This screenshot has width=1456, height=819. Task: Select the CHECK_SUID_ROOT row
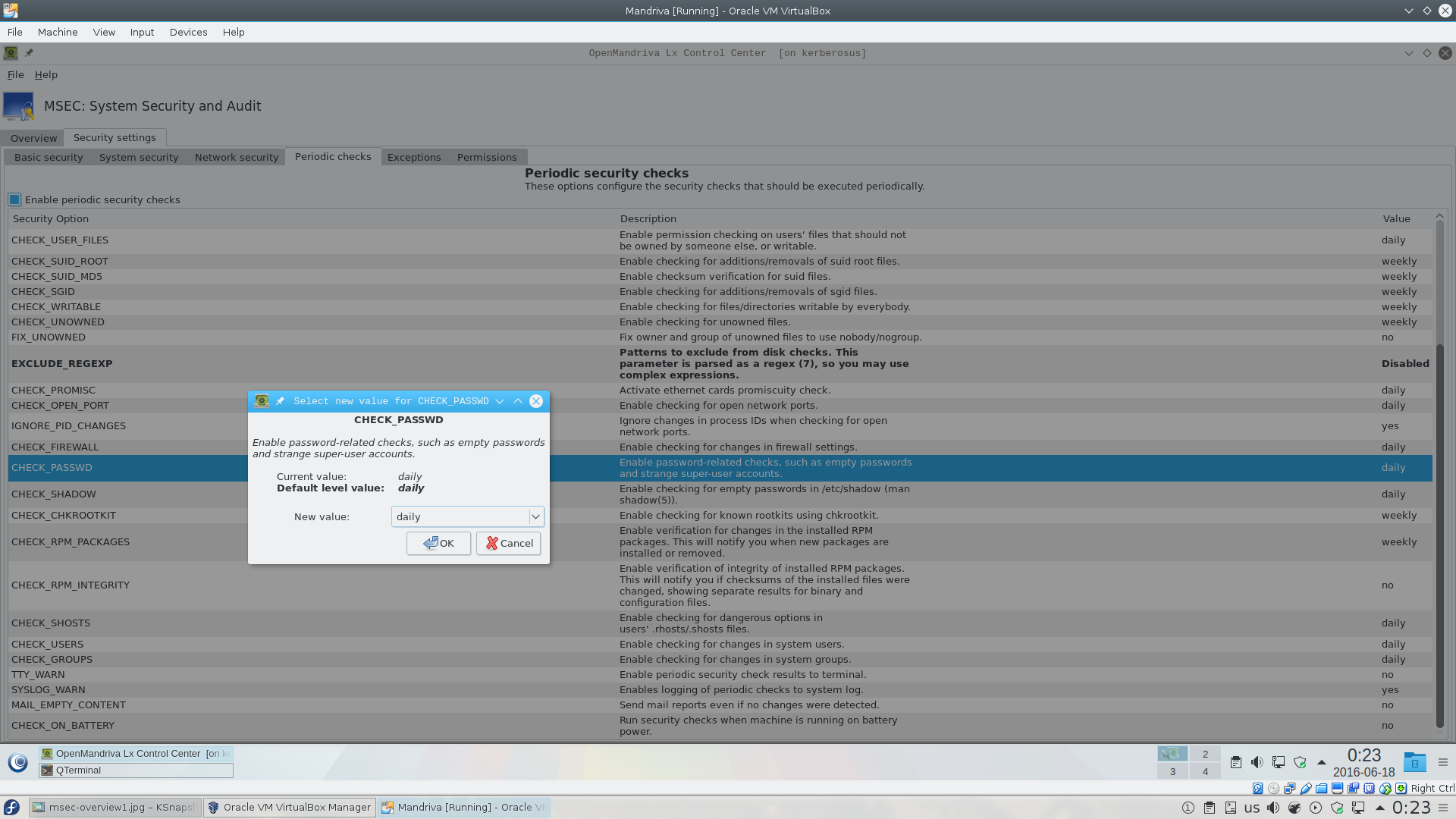point(720,261)
